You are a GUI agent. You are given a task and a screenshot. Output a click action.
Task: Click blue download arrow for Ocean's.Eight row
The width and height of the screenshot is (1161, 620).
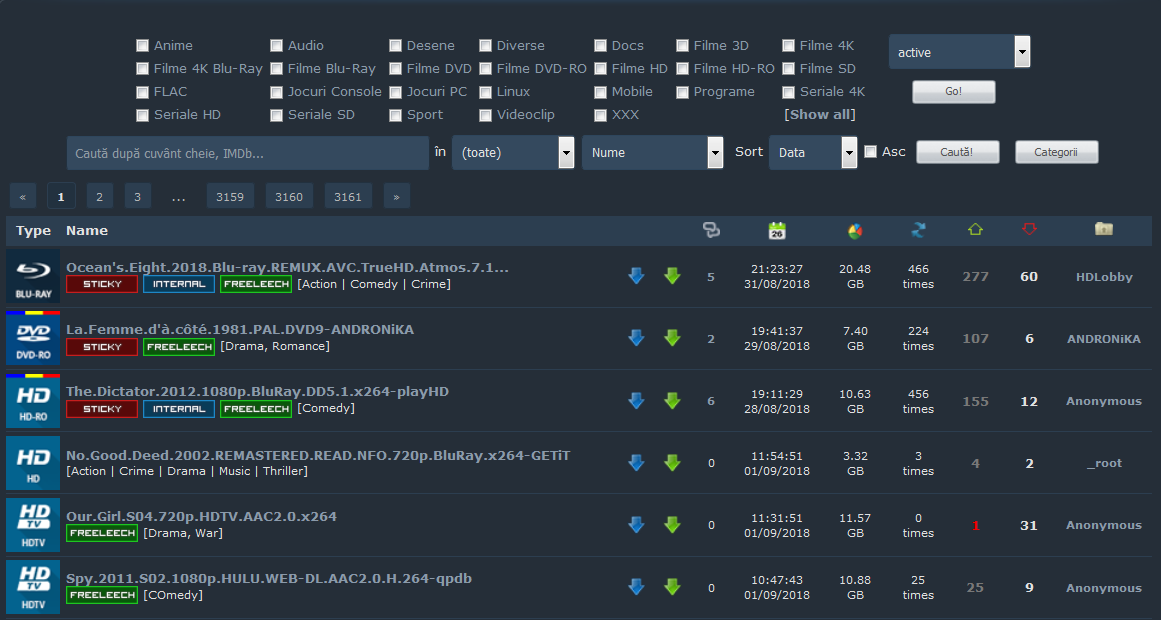coord(636,276)
